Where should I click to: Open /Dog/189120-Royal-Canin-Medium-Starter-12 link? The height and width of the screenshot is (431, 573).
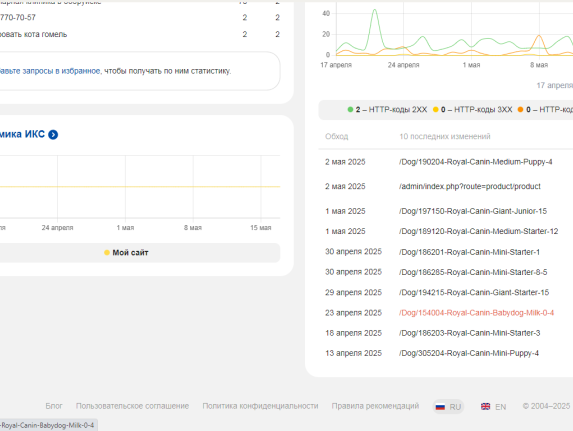(478, 231)
